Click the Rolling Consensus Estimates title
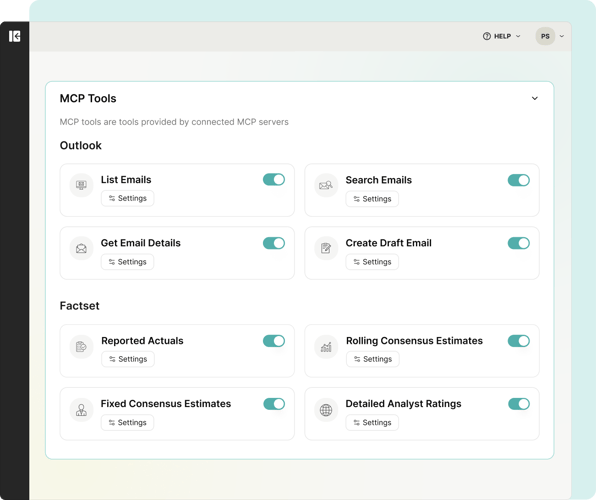The image size is (596, 500). [414, 341]
